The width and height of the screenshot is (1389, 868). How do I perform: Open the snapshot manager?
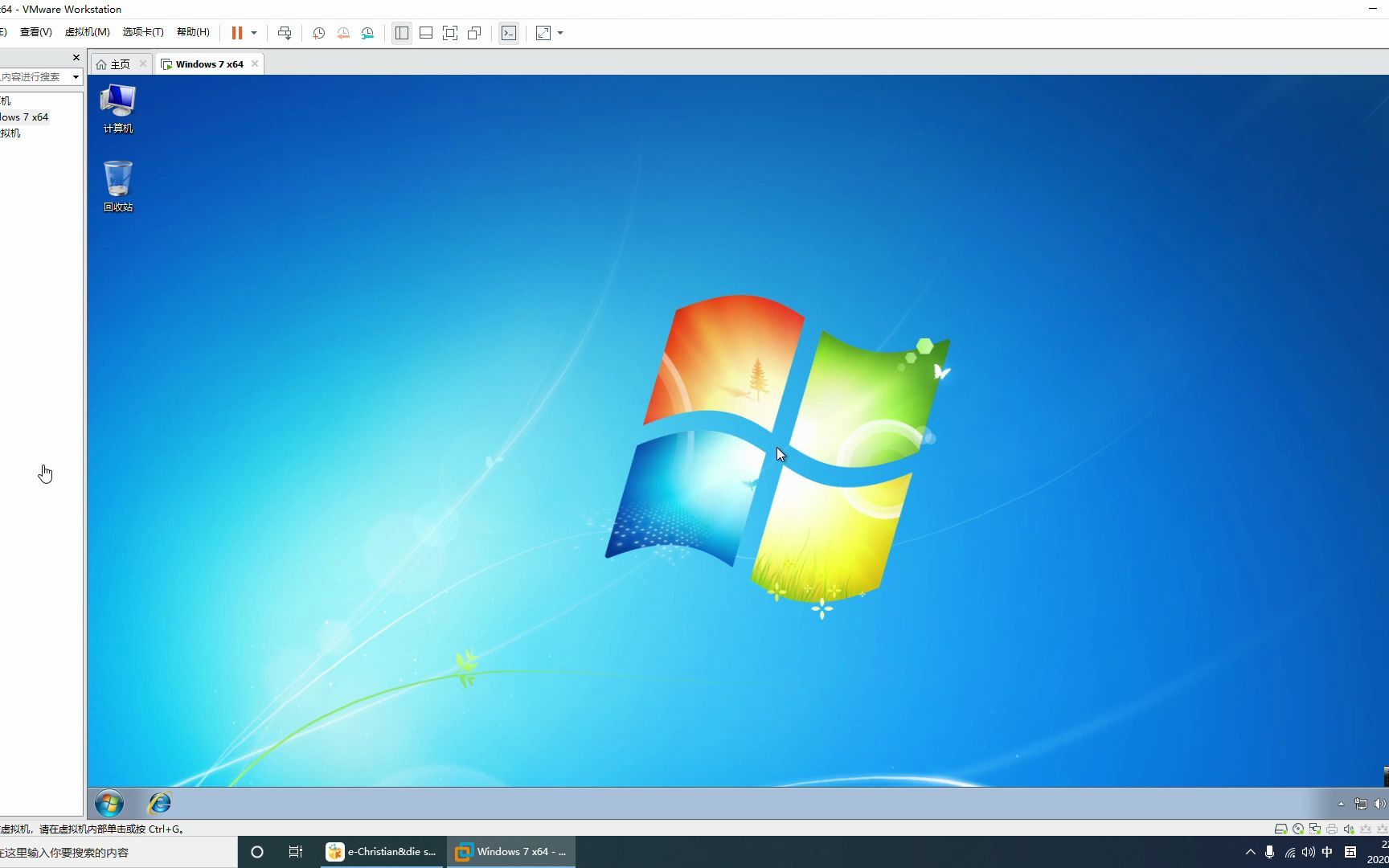click(x=367, y=33)
